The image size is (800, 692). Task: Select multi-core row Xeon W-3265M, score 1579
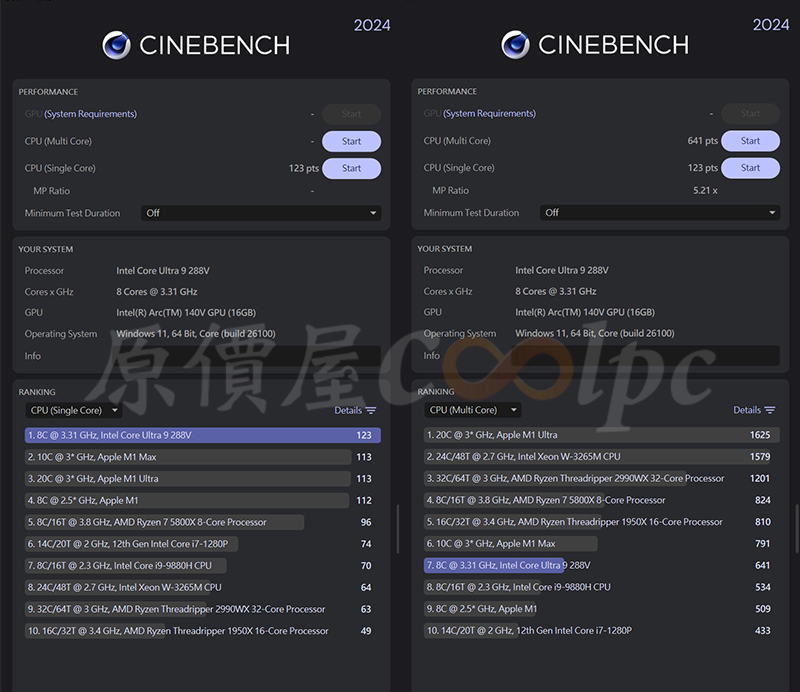click(602, 456)
